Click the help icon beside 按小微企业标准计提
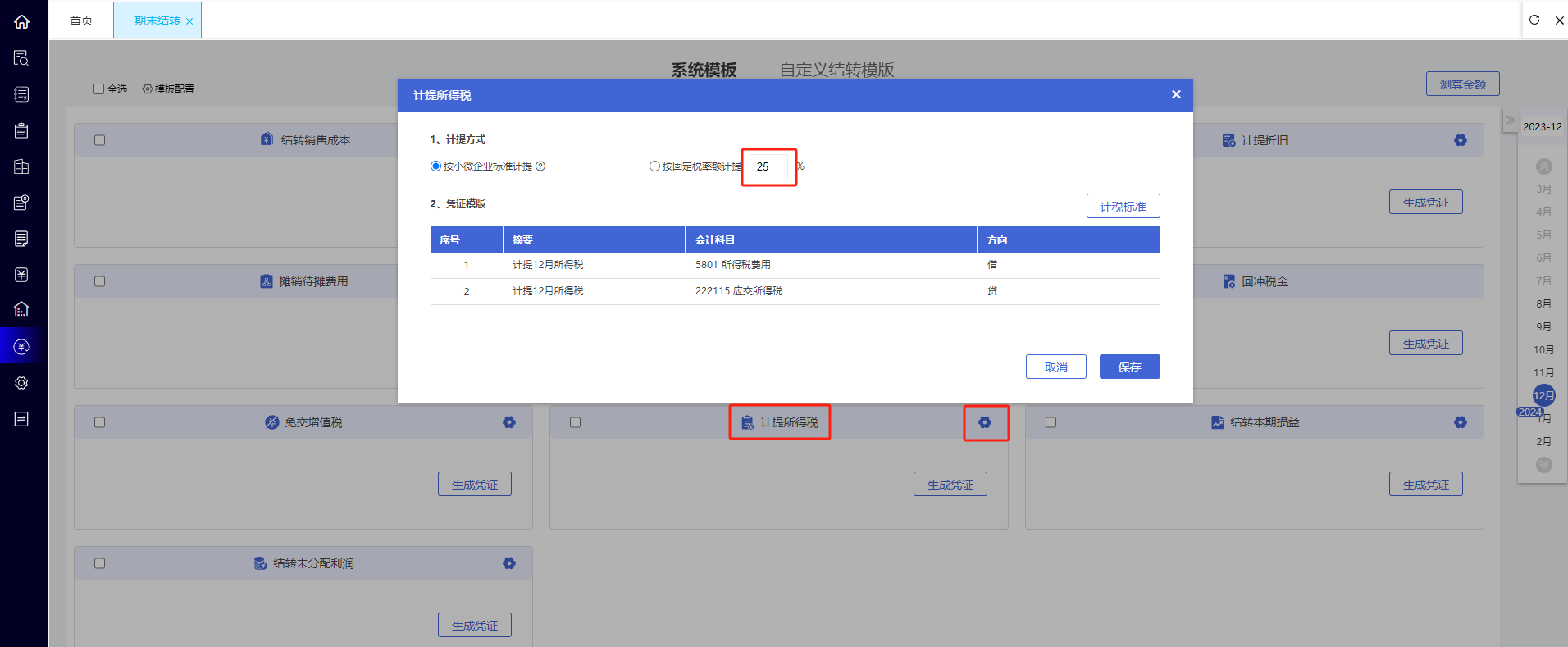This screenshot has width=1568, height=647. [540, 166]
